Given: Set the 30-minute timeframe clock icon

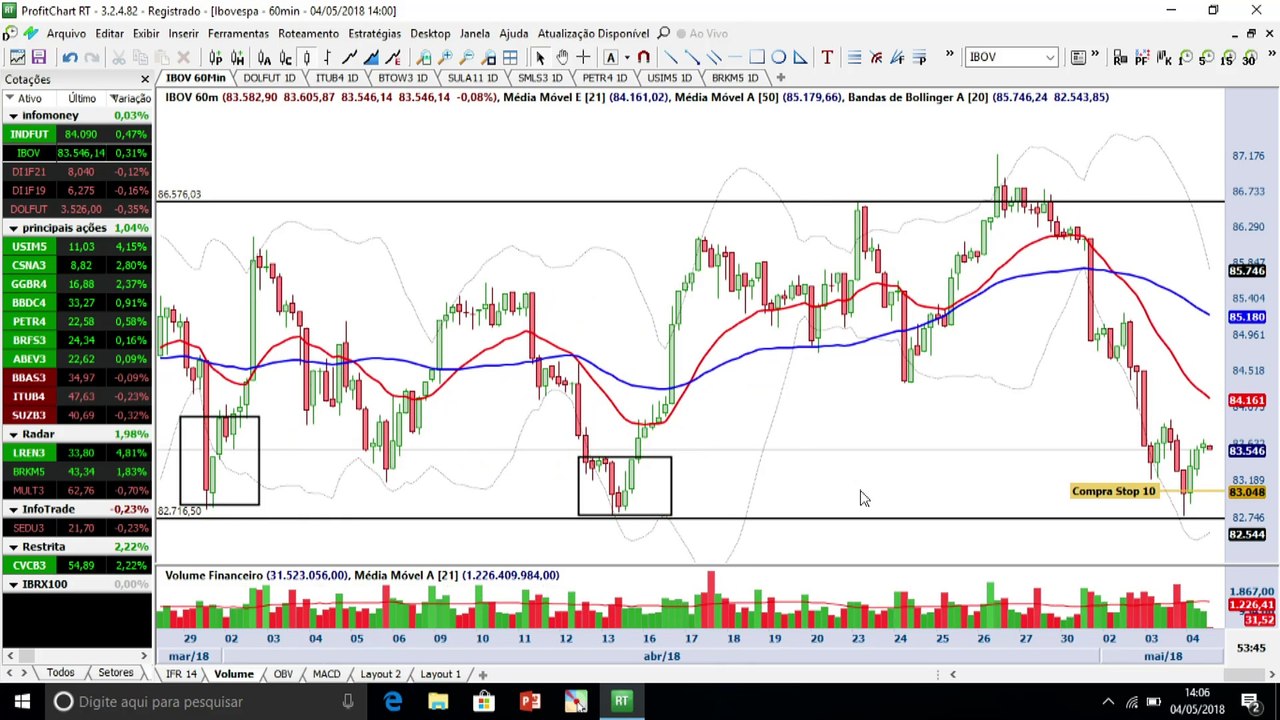Looking at the screenshot, I should coord(1249,58).
